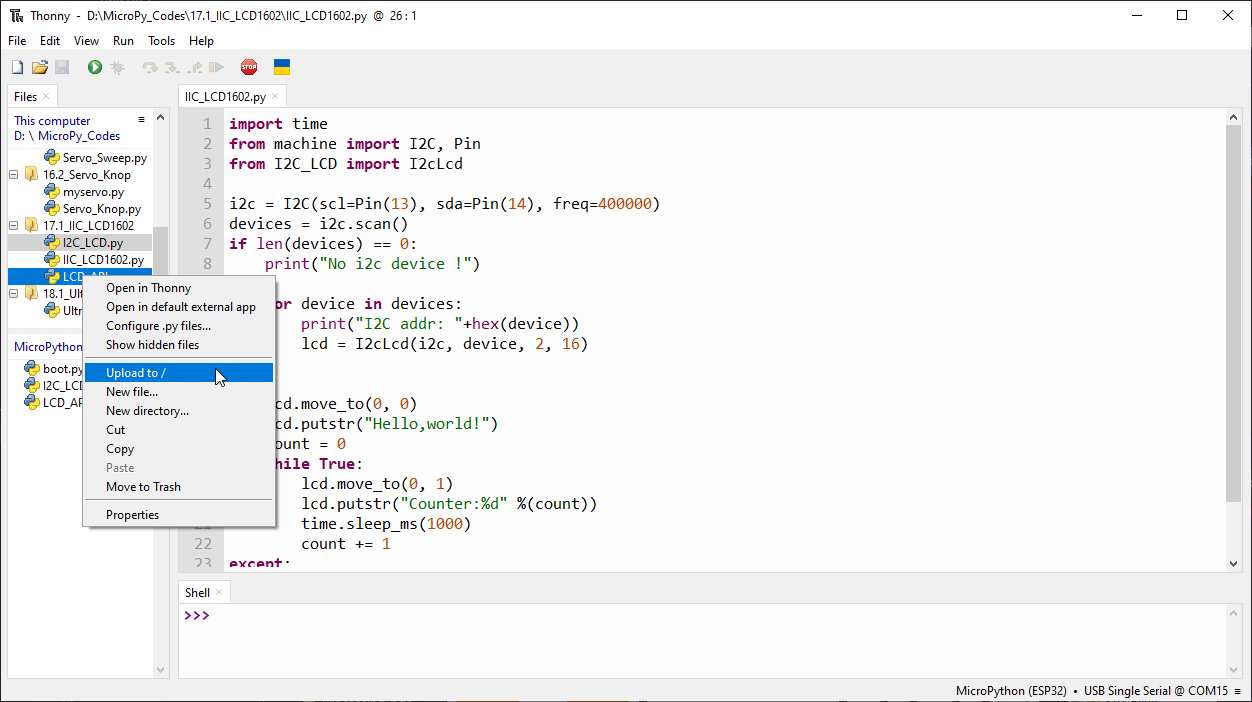Open the Run menu
This screenshot has height=702, width=1252.
click(123, 41)
